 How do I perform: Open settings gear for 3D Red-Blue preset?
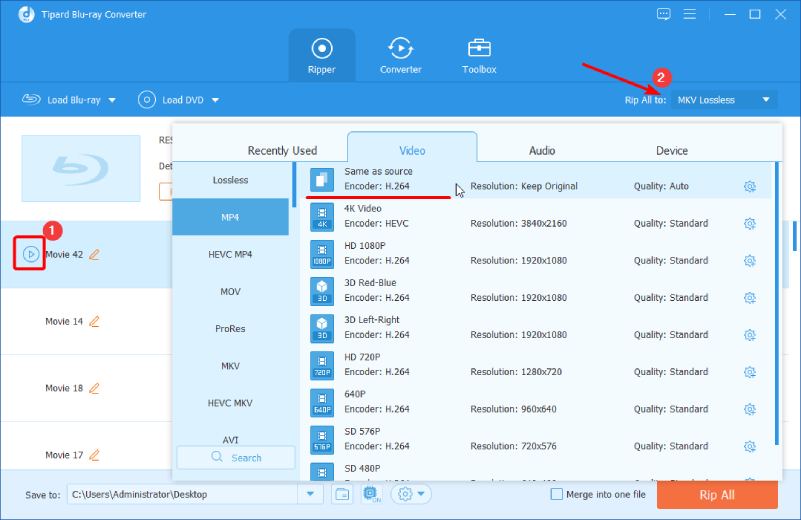click(x=749, y=298)
